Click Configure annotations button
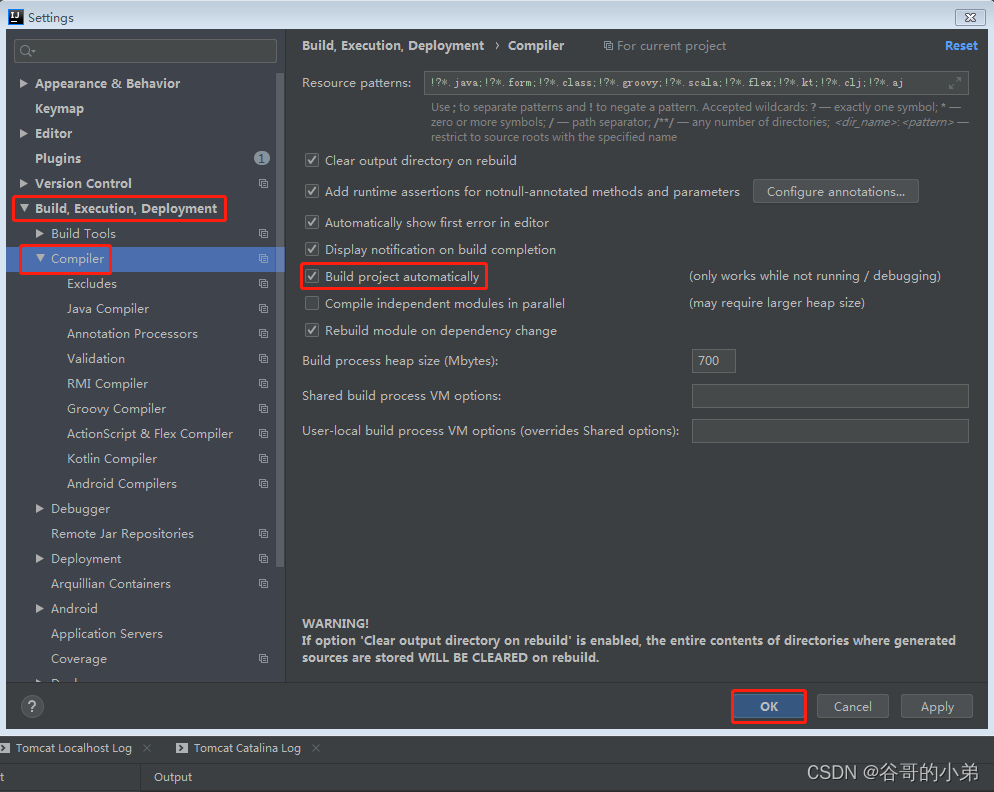The width and height of the screenshot is (994, 792). click(836, 192)
